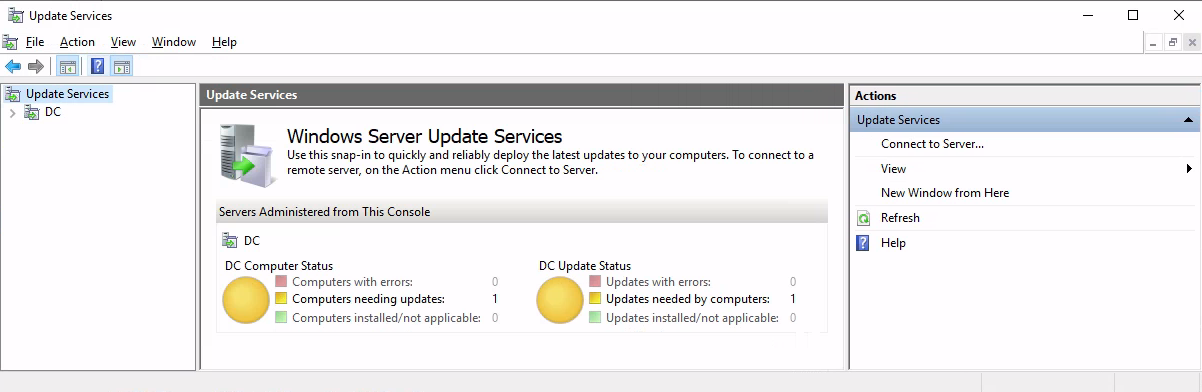The width and height of the screenshot is (1202, 392).
Task: Click the blue Help icon in Actions pane
Action: point(864,243)
